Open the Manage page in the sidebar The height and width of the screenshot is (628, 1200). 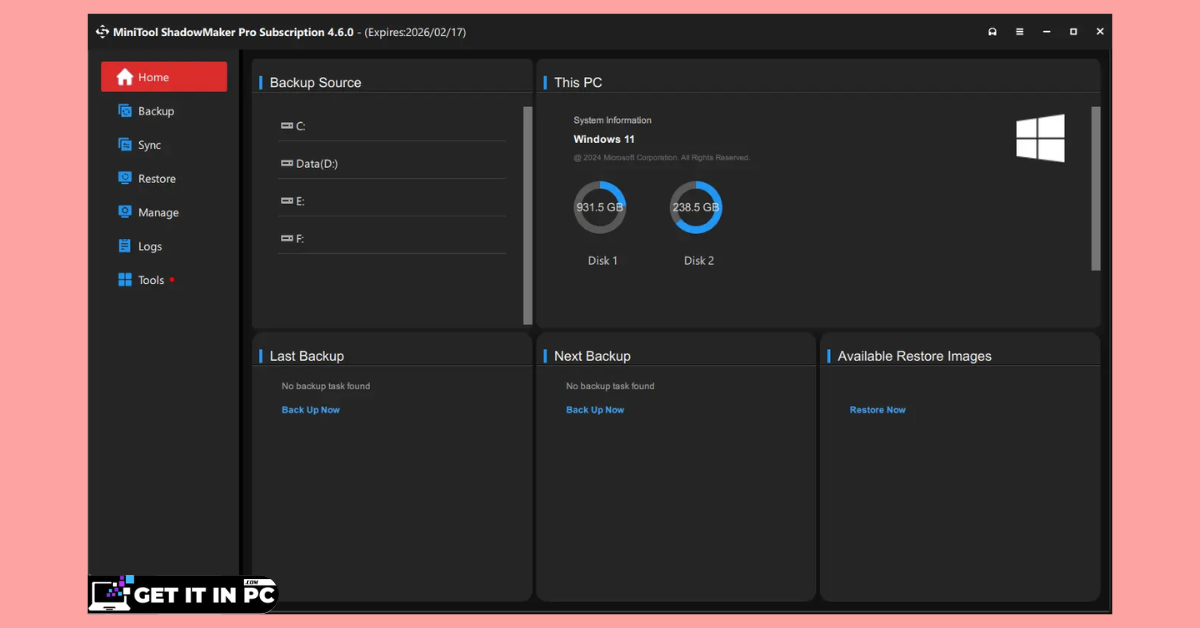coord(164,213)
